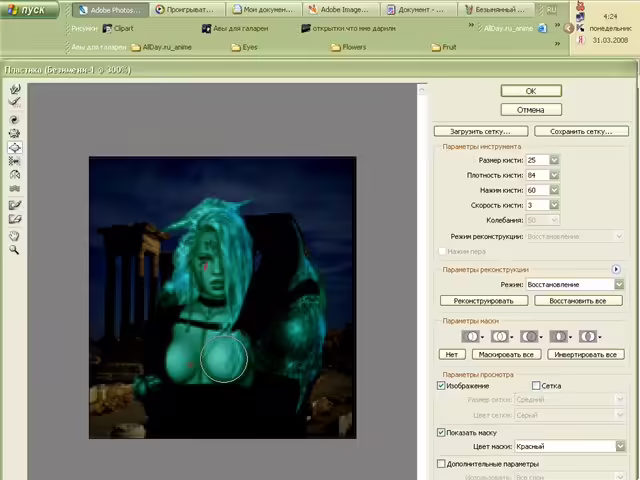Expand the 'Цвет маски' Красный dropdown
640x480 pixels.
pos(620,446)
